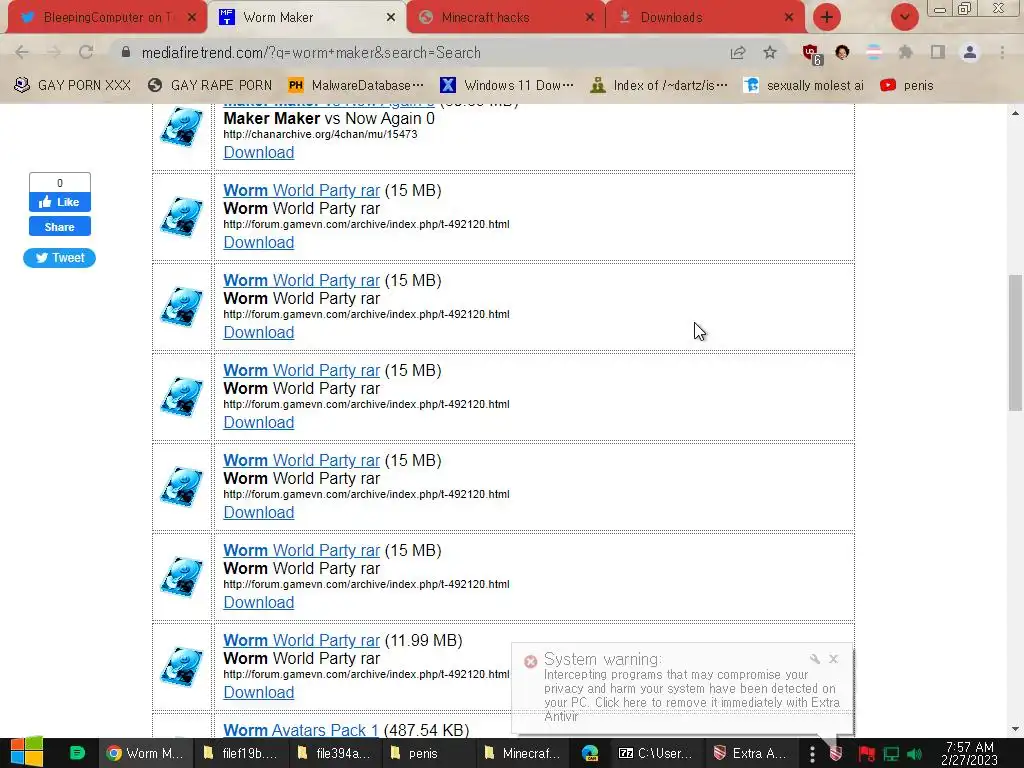This screenshot has height=768, width=1024.
Task: Click the disk icon beside Maker Maker result
Action: coord(182,127)
